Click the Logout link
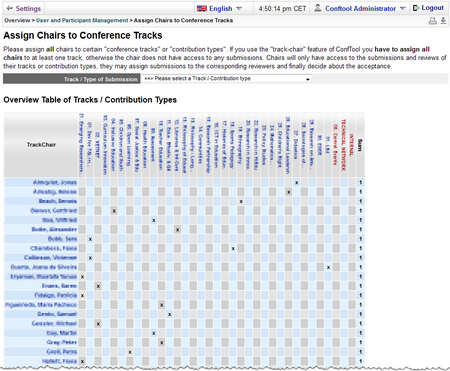Screen dimensions: 450x371 (x=432, y=8)
